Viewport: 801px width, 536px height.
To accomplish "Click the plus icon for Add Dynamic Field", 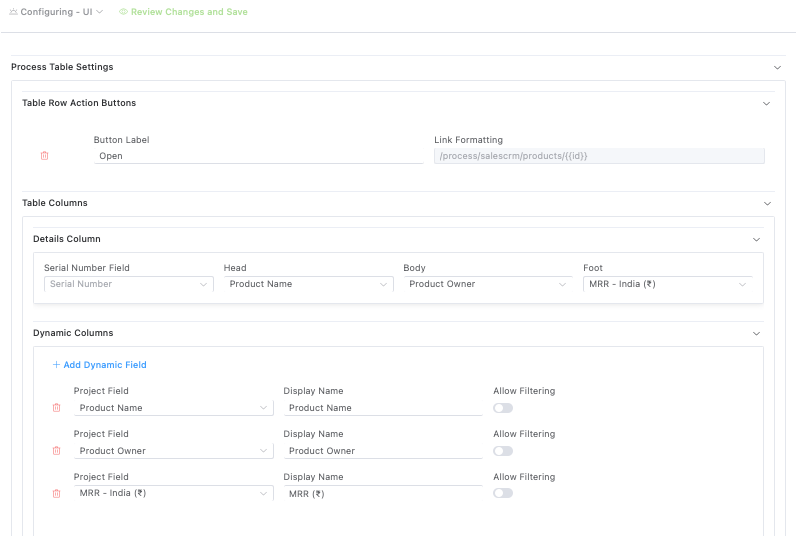I will coord(56,364).
